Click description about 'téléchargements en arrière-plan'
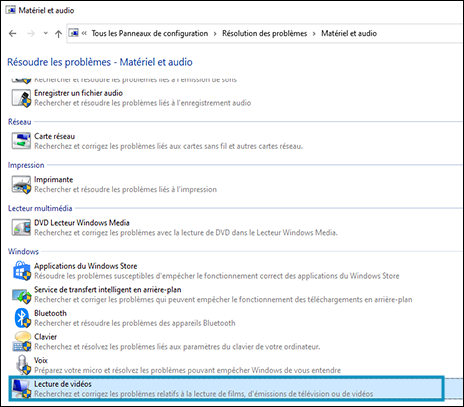 click(223, 300)
